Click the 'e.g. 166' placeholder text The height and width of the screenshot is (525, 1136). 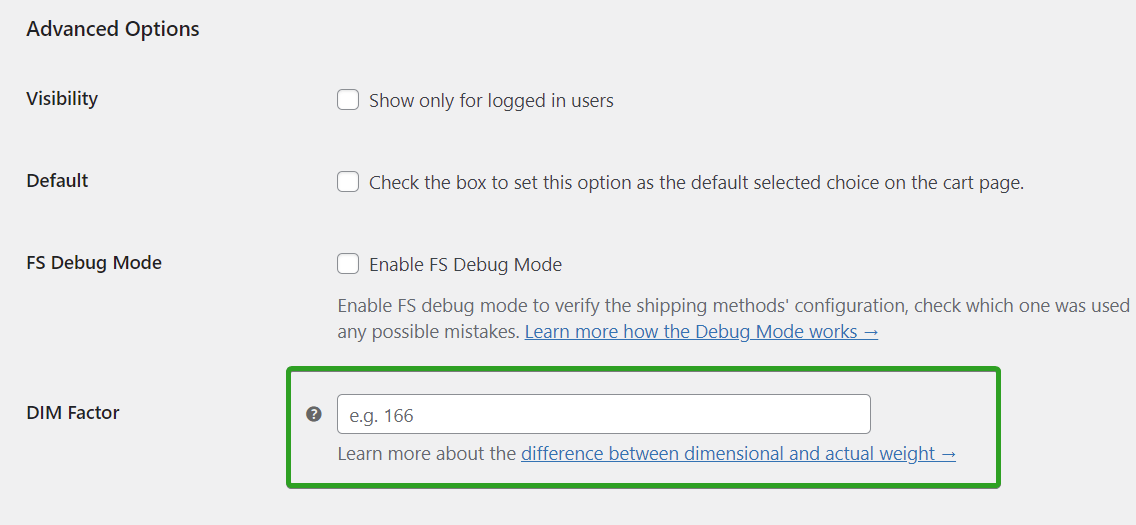pyautogui.click(x=381, y=416)
